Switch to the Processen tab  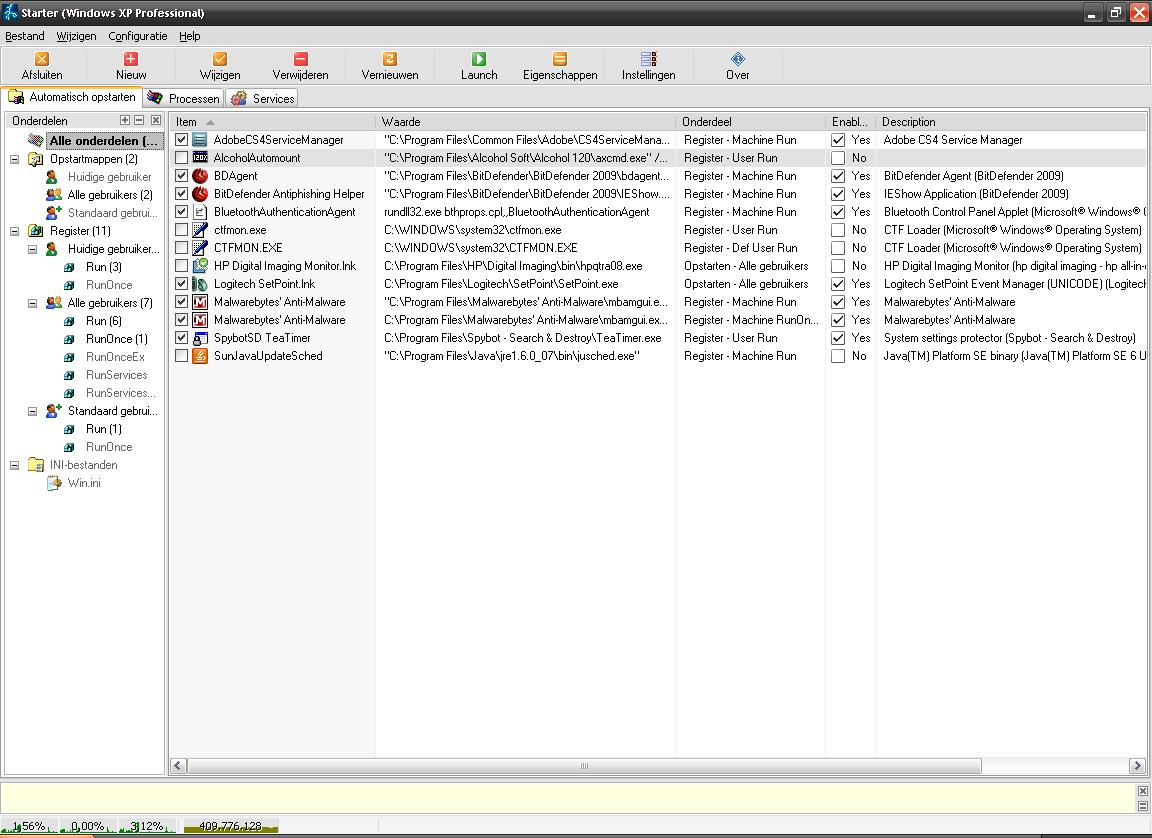pos(184,98)
